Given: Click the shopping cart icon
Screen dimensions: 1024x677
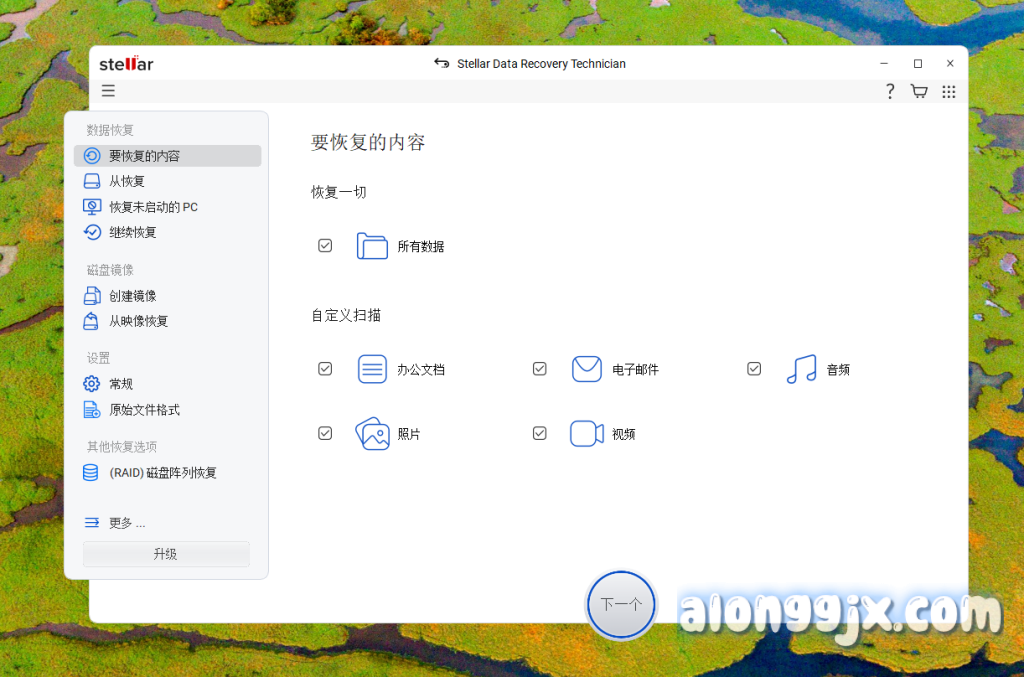Looking at the screenshot, I should click(918, 91).
